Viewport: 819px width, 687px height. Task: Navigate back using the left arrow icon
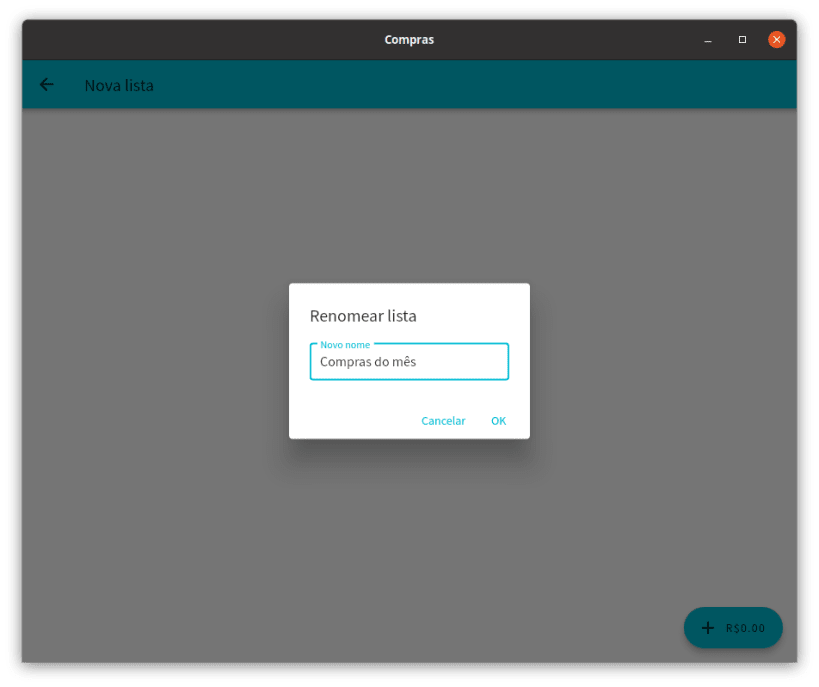click(x=46, y=85)
